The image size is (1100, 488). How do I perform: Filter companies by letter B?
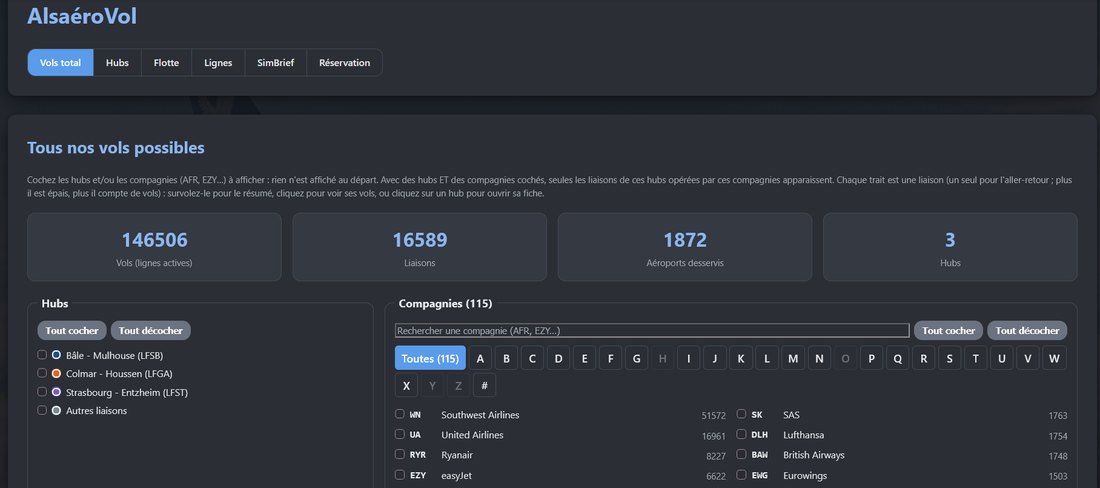(x=507, y=358)
